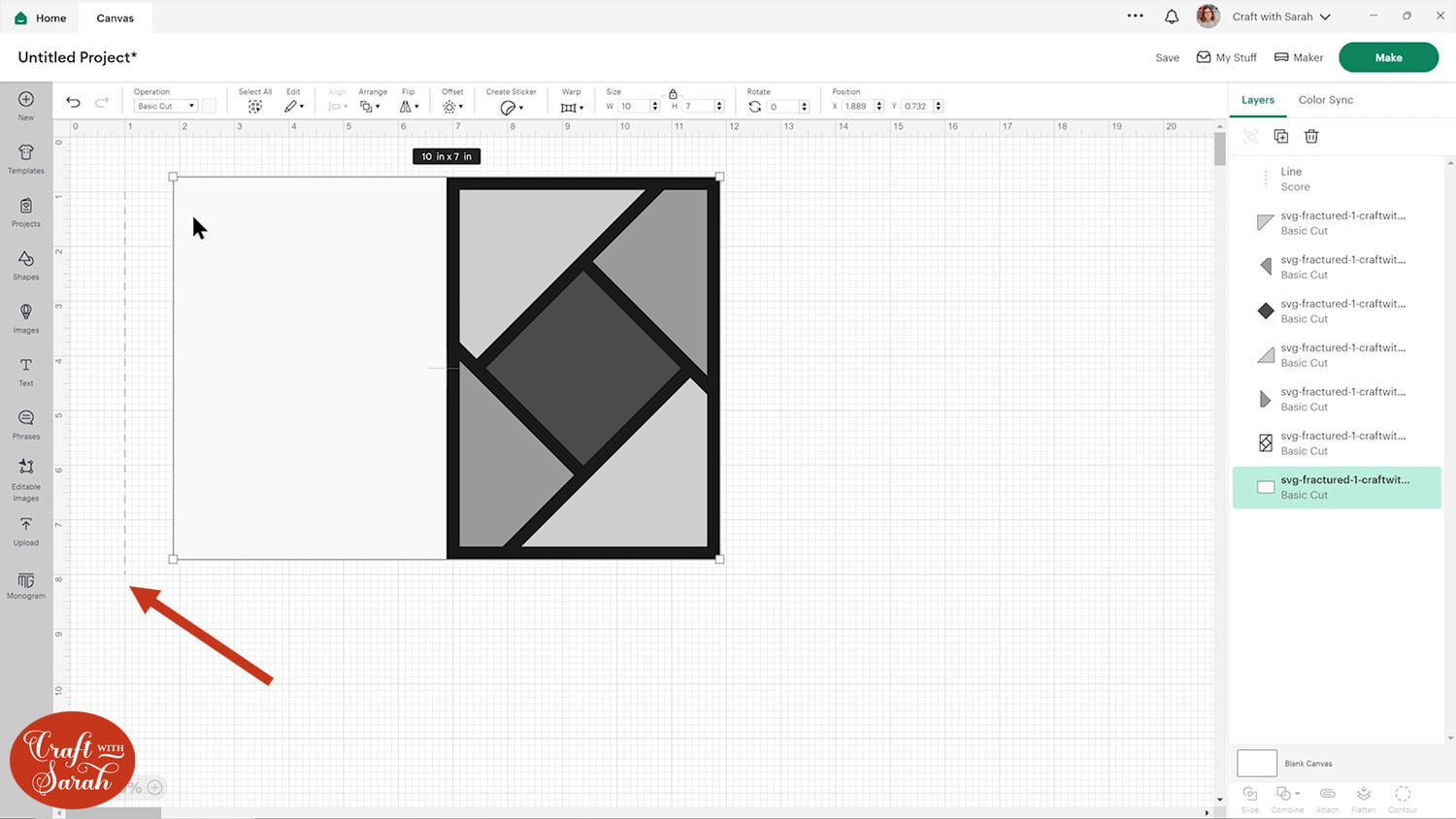
Task: Toggle the size aspect ratio lock
Action: tap(673, 93)
